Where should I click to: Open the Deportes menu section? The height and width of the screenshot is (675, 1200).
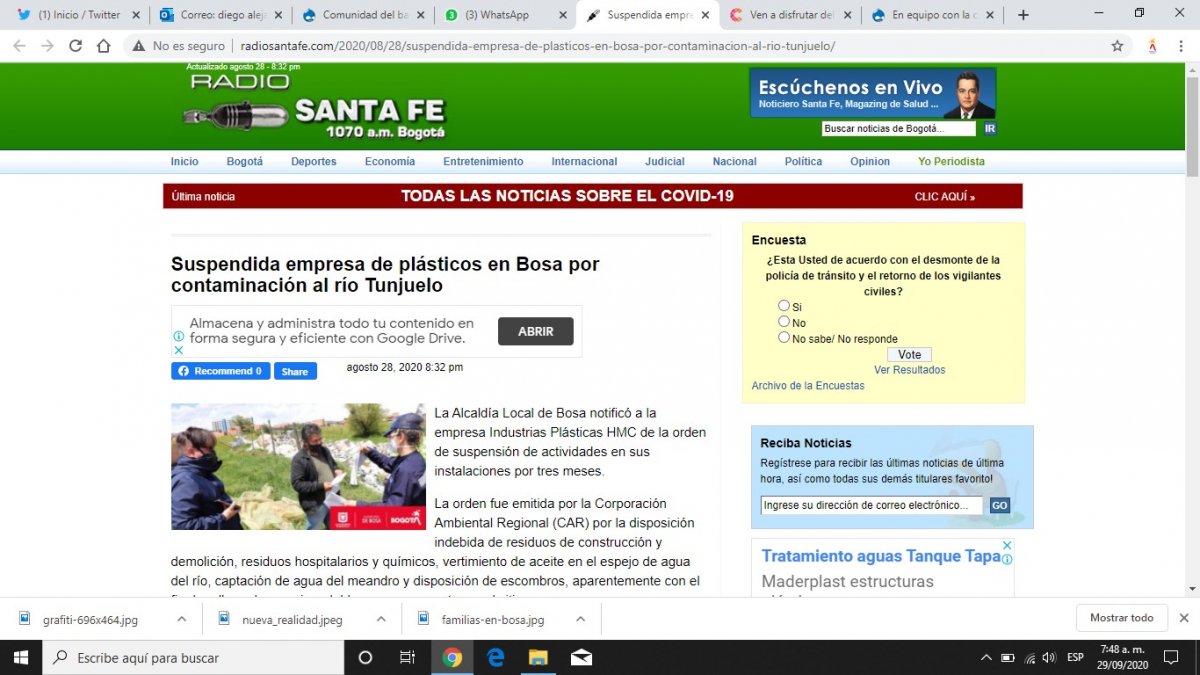point(314,161)
